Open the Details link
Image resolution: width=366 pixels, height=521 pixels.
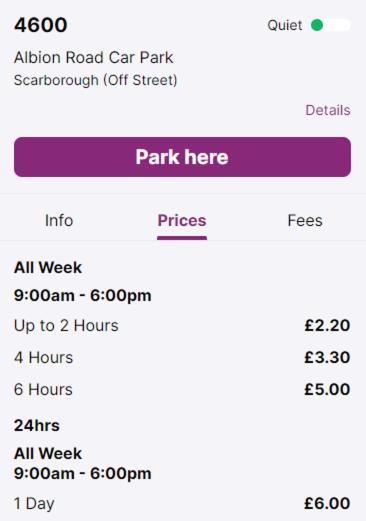(x=328, y=110)
